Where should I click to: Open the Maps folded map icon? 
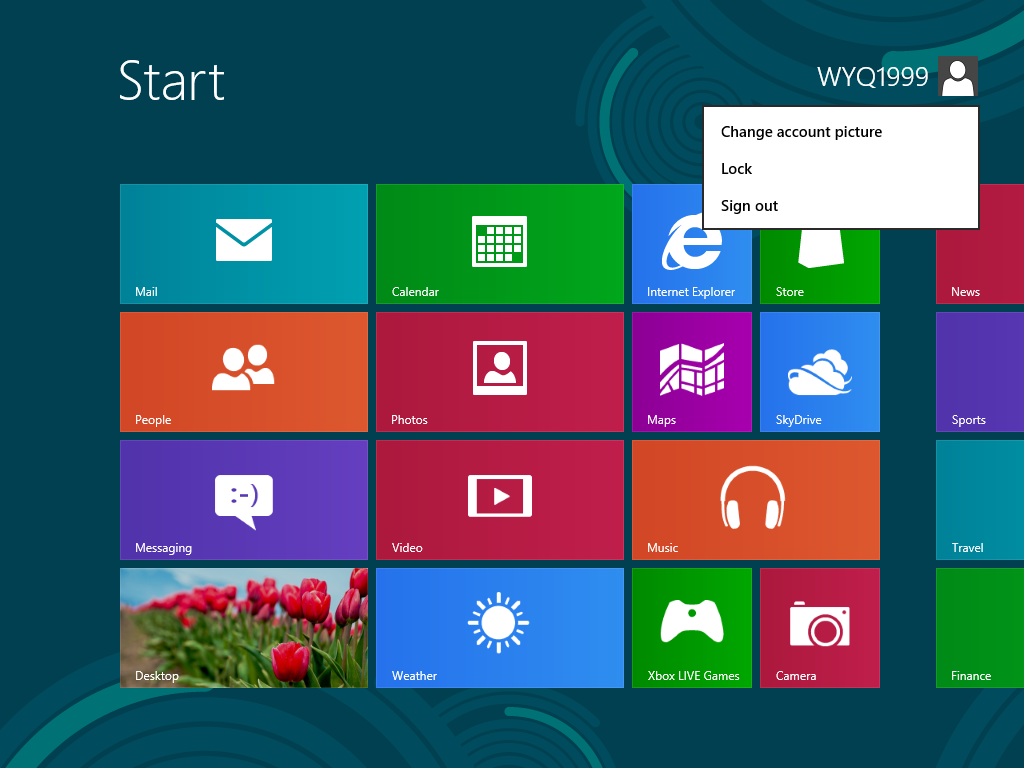tap(692, 369)
